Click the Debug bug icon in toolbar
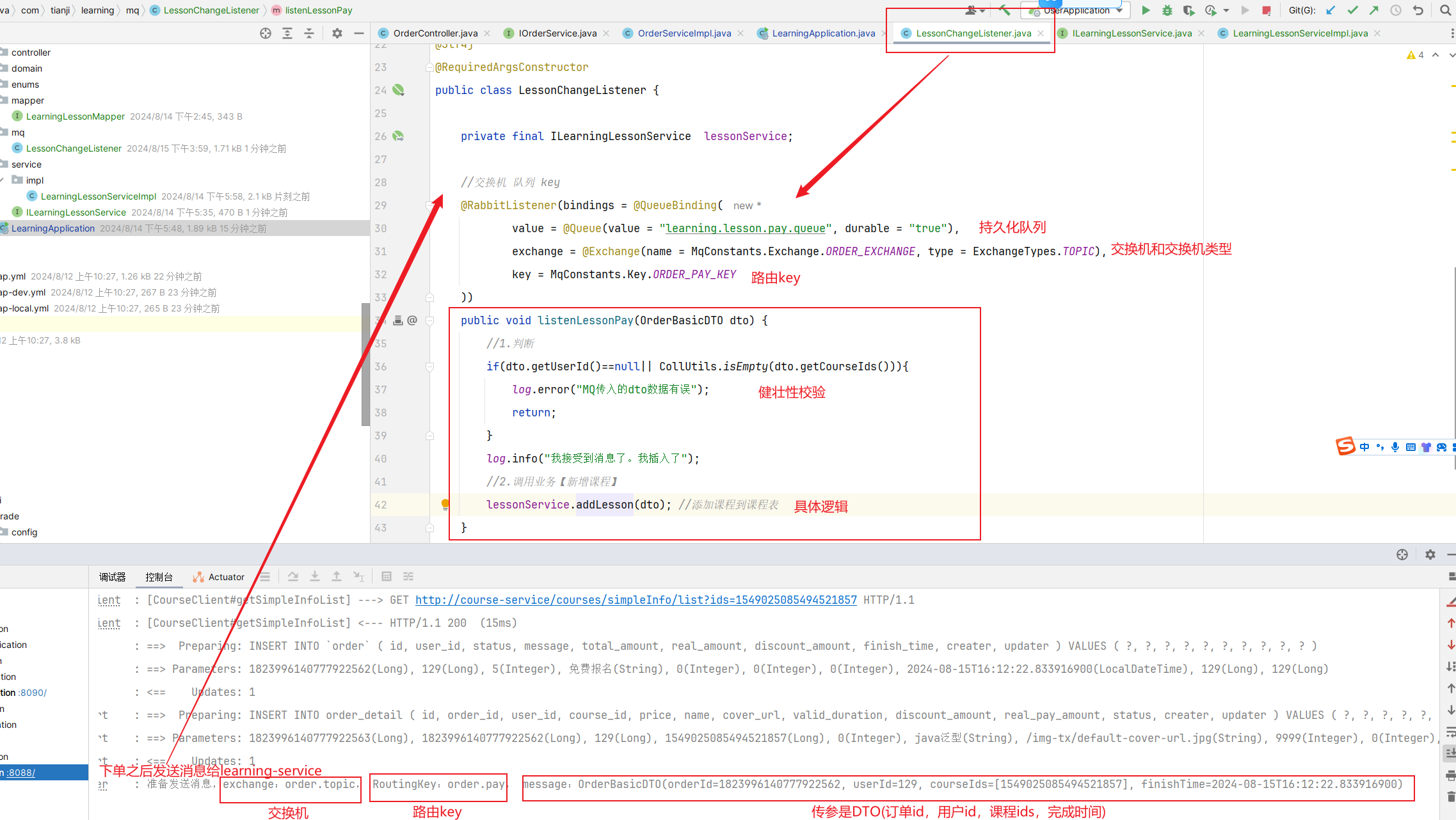This screenshot has width=1456, height=820. pos(1167,10)
